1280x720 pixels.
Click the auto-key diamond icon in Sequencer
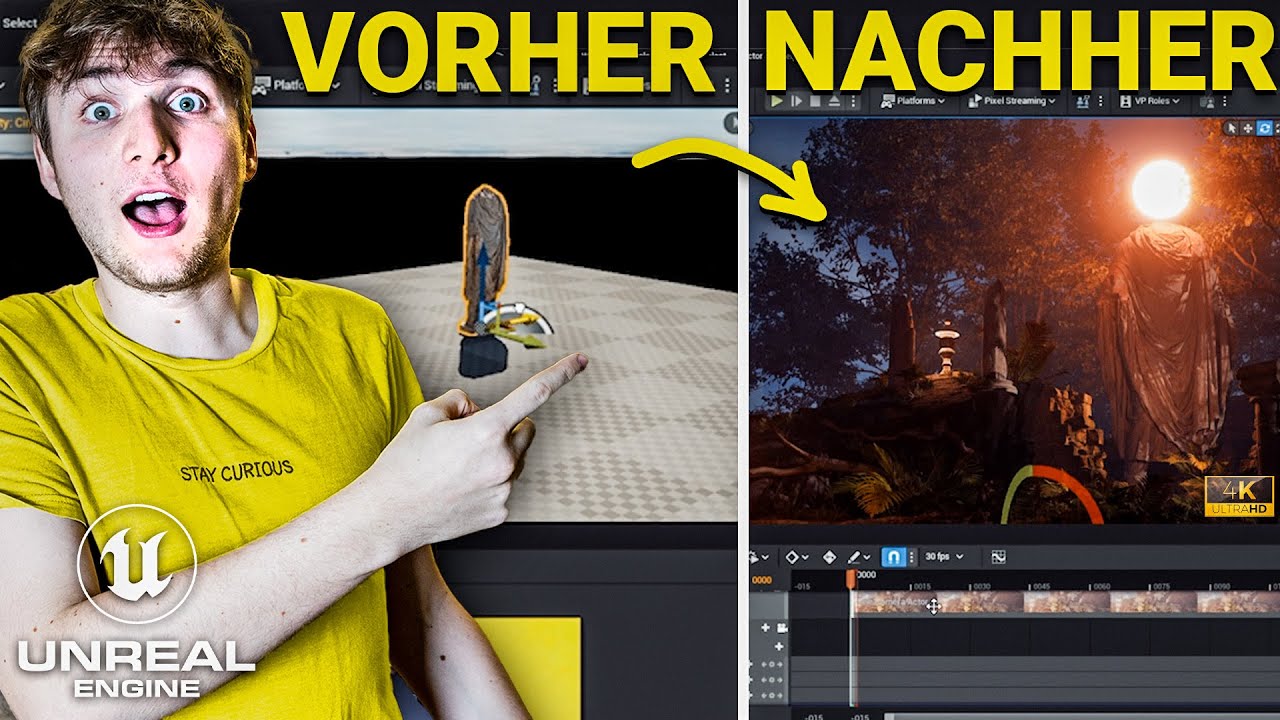coord(829,557)
